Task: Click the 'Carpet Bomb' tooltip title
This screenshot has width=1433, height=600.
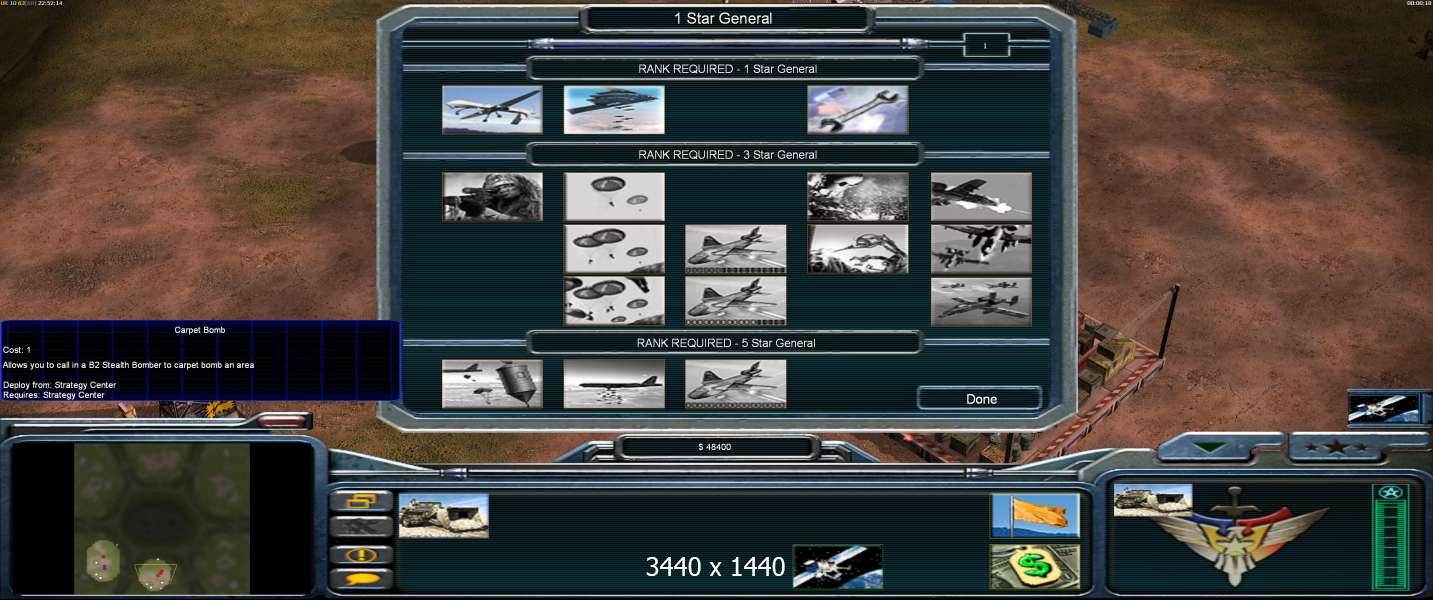Action: coord(199,330)
